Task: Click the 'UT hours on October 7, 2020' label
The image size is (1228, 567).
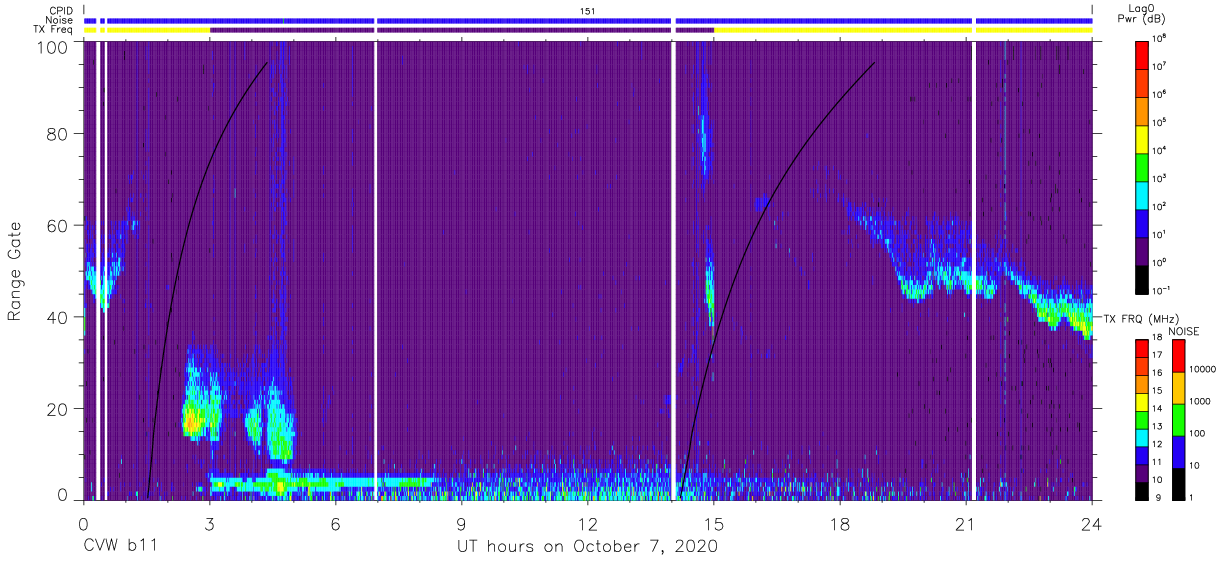Action: coord(587,546)
